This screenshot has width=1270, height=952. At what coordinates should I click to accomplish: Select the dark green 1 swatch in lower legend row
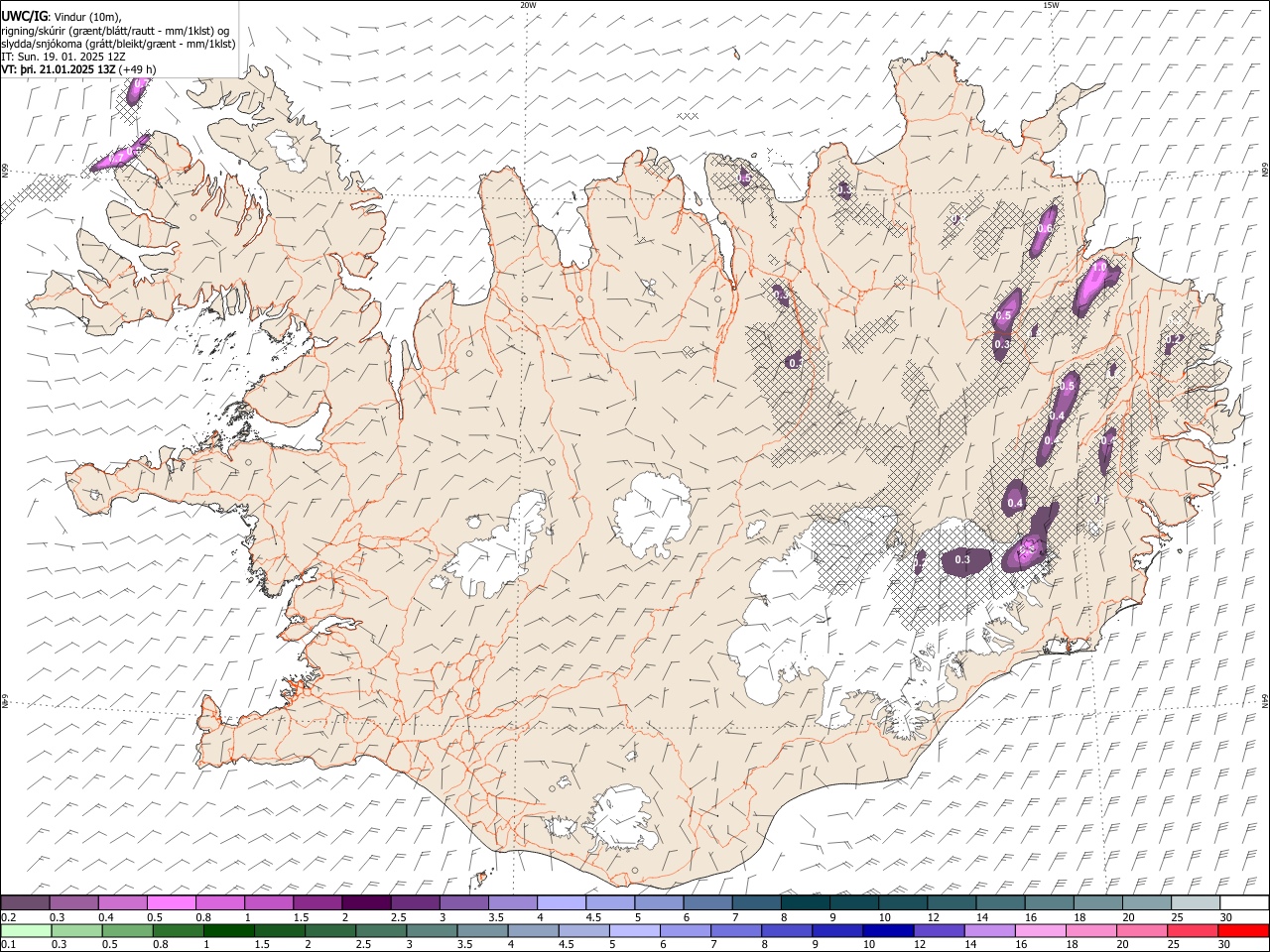coord(229,931)
